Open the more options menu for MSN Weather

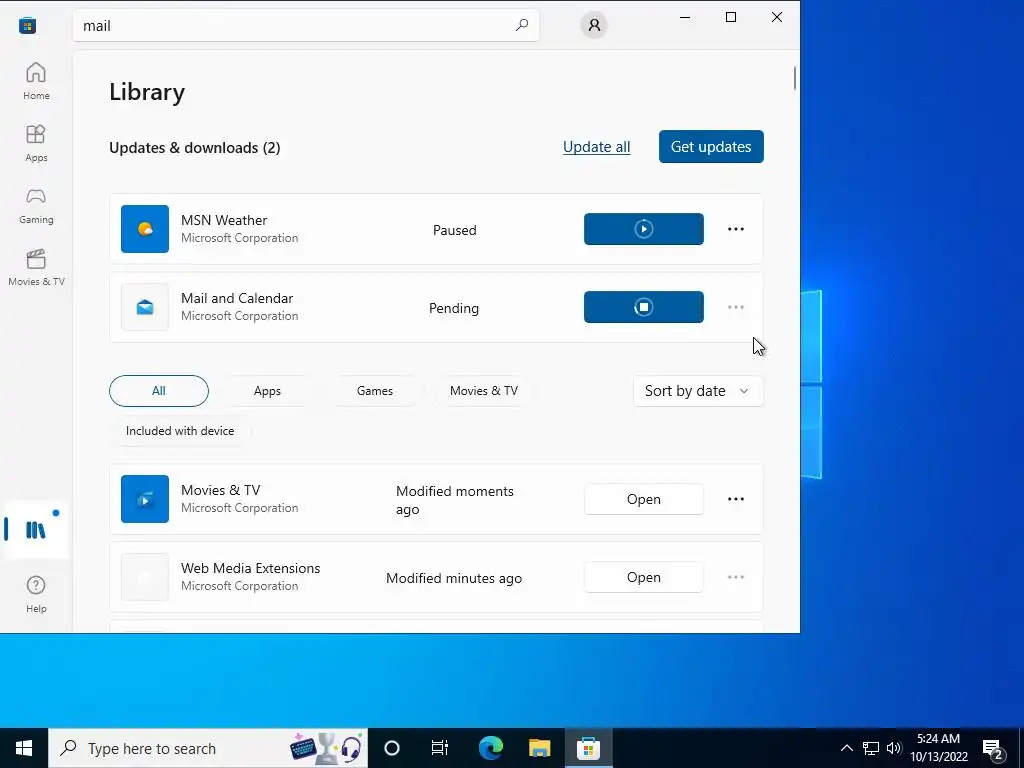point(735,229)
